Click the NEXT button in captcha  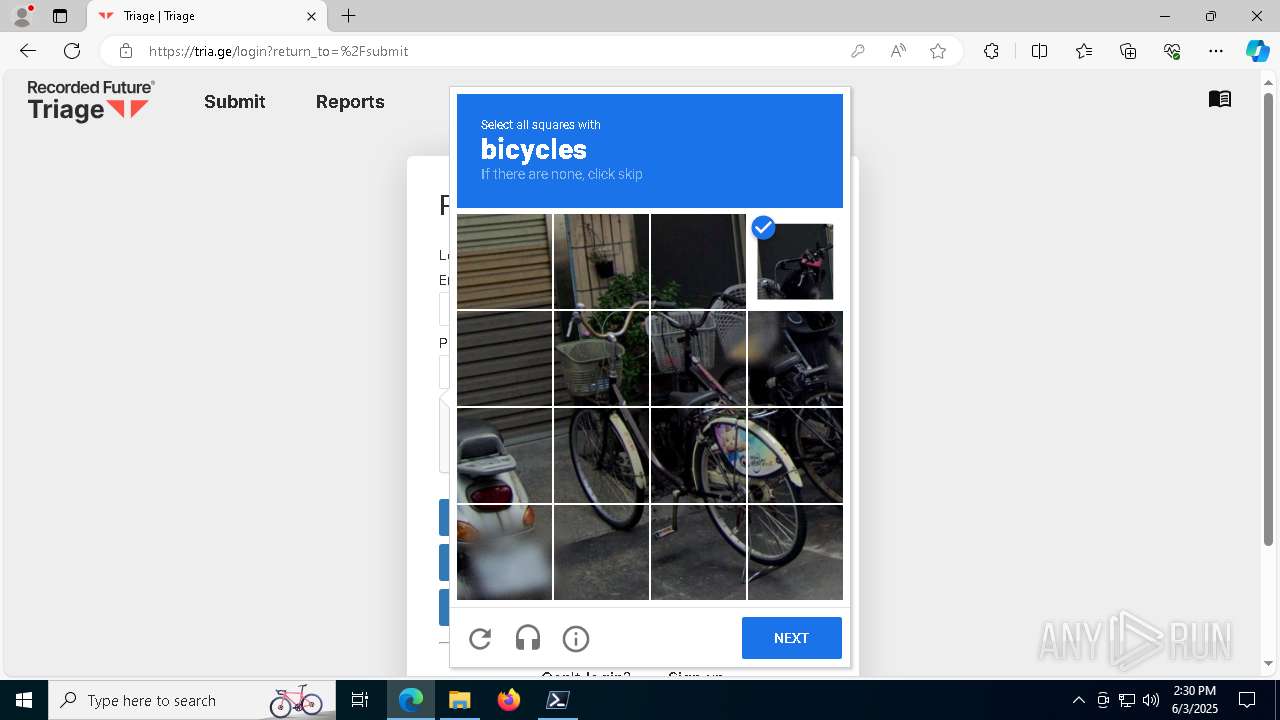tap(791, 638)
